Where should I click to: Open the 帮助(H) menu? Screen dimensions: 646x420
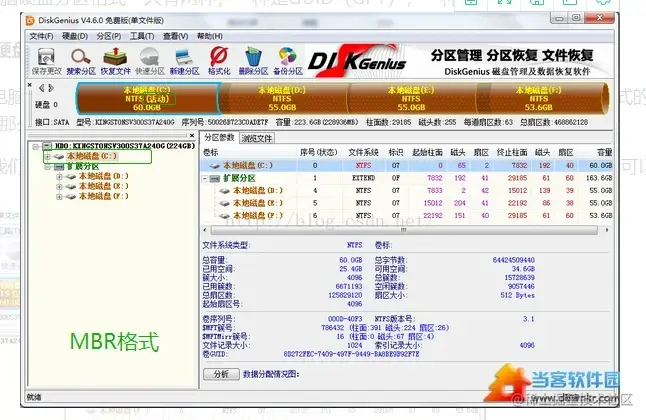point(210,36)
